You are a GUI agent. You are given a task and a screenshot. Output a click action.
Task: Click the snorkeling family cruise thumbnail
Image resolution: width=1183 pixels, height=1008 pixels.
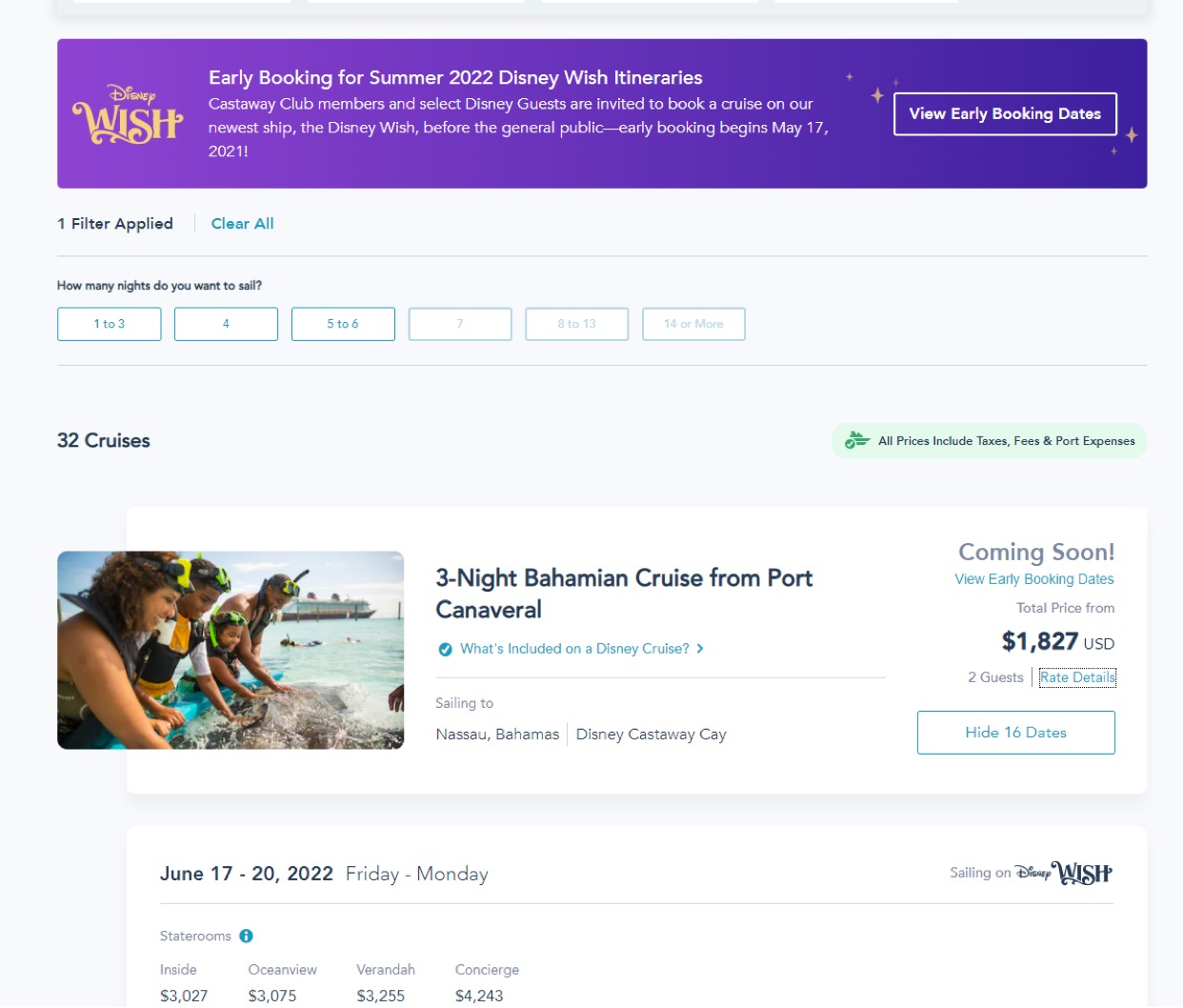[x=231, y=650]
